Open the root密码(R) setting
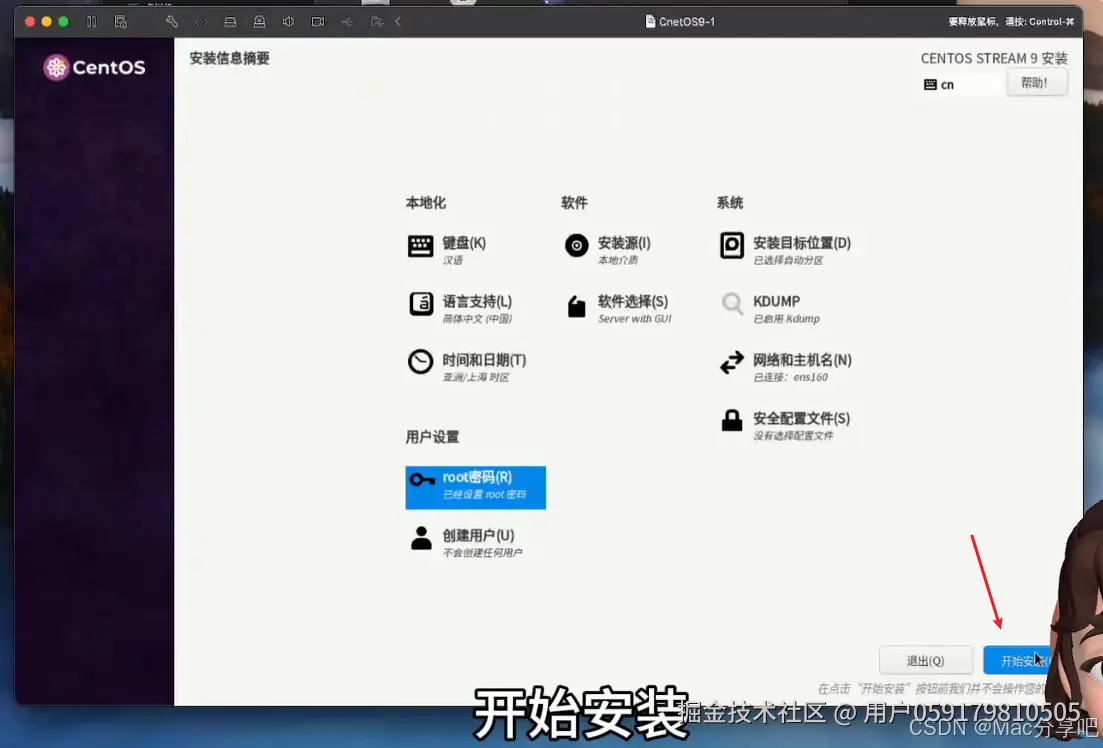Image resolution: width=1103 pixels, height=748 pixels. 476,488
